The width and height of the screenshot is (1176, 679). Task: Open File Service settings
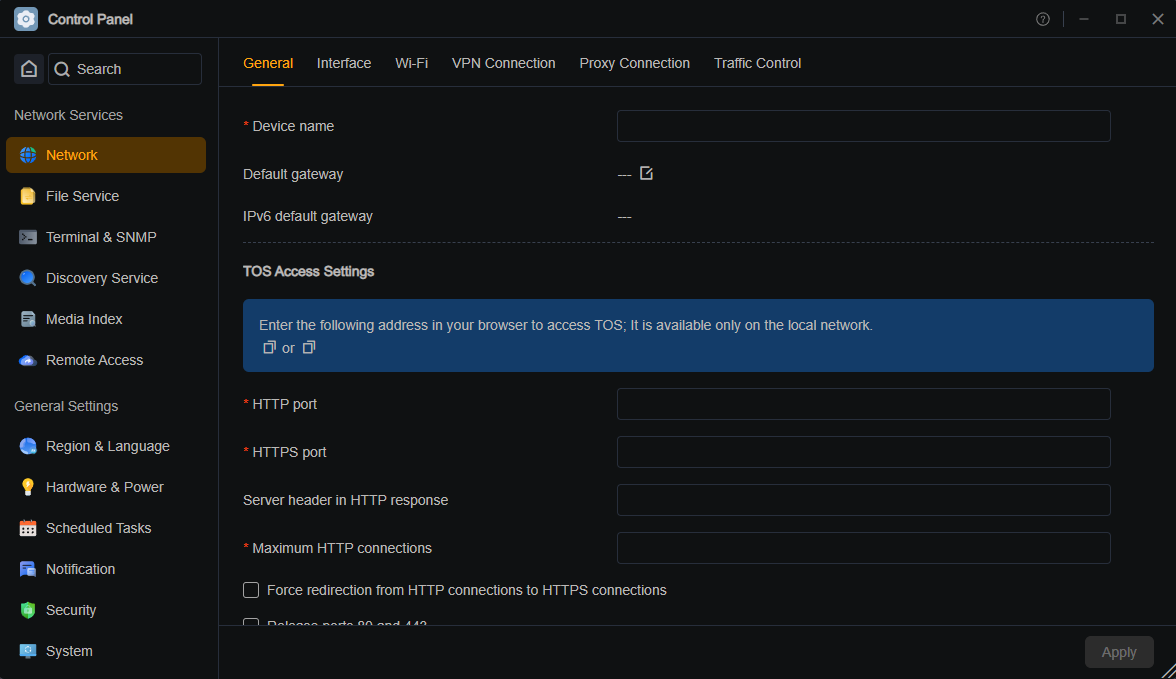pyautogui.click(x=106, y=196)
